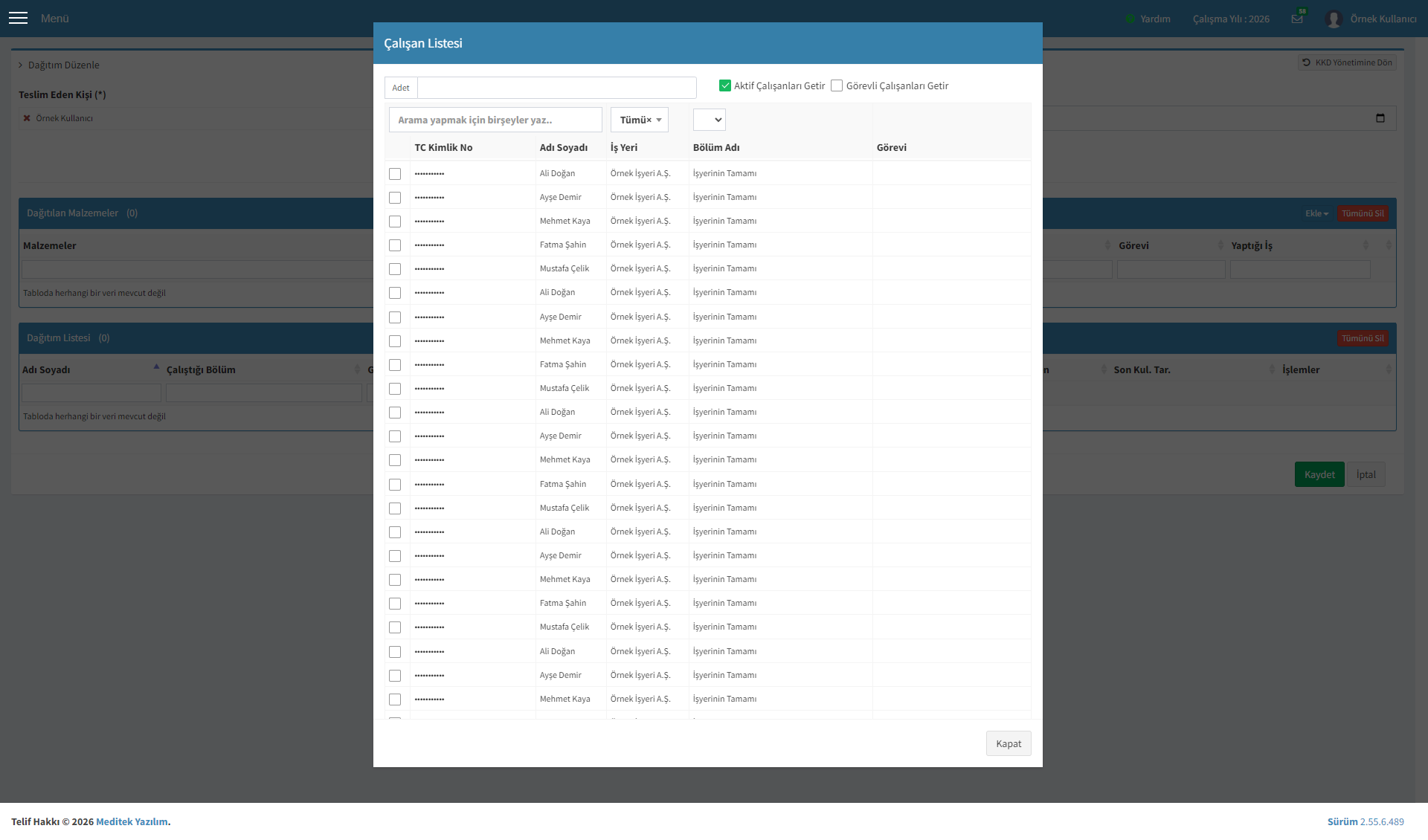This screenshot has height=840, width=1428.
Task: Click the Örnek Kullanıcı avatar icon
Action: coord(1334,19)
